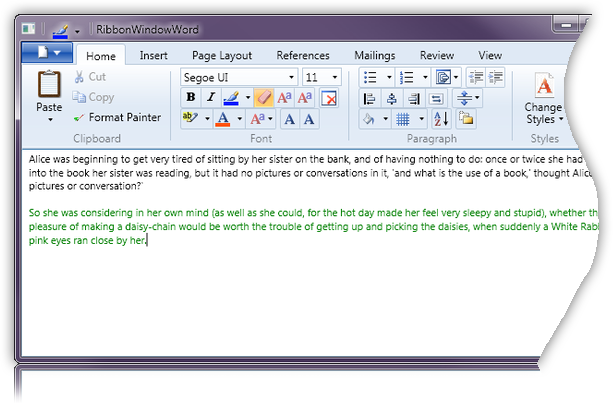This screenshot has height=403, width=613.
Task: Click the red X delete formatting icon
Action: click(329, 98)
